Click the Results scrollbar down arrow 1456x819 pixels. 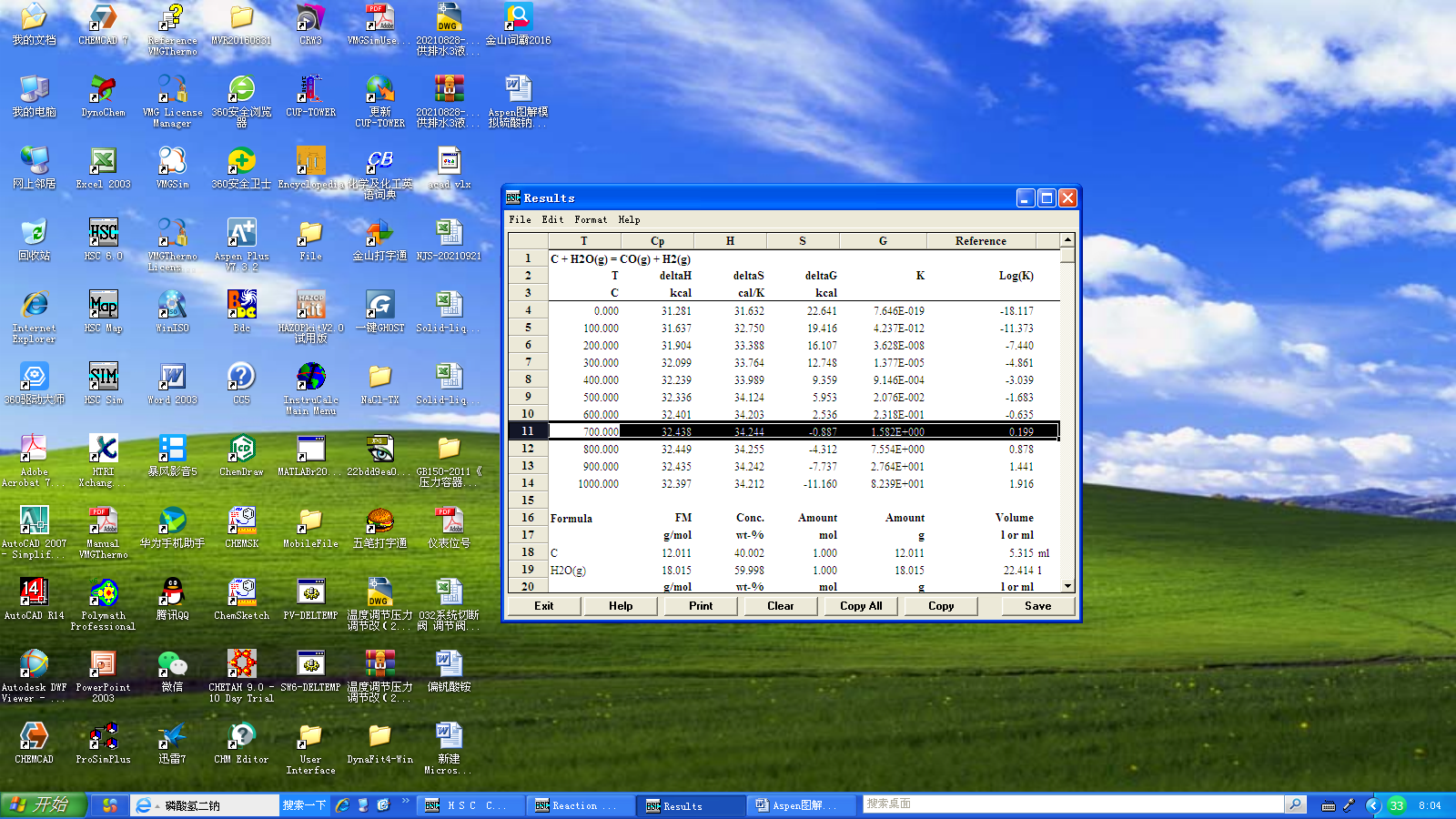pos(1067,587)
